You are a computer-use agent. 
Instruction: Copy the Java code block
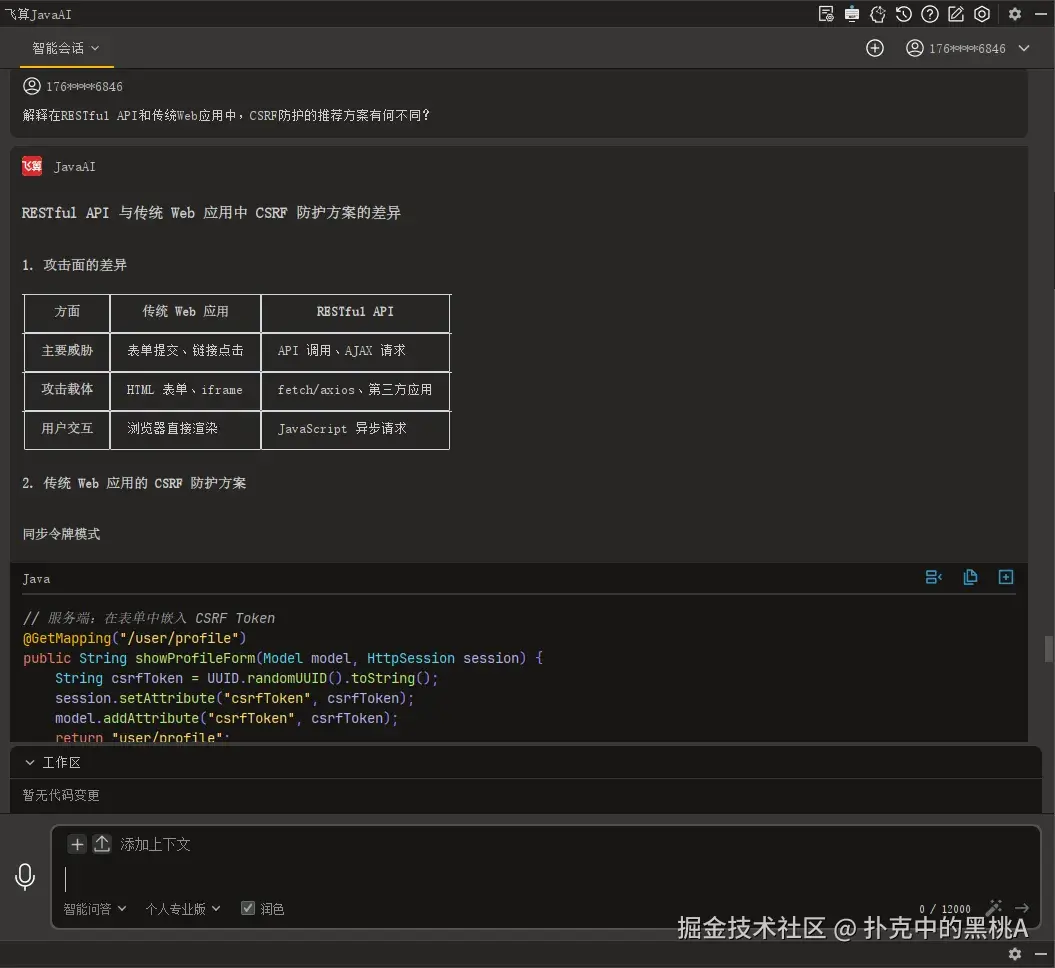(970, 577)
